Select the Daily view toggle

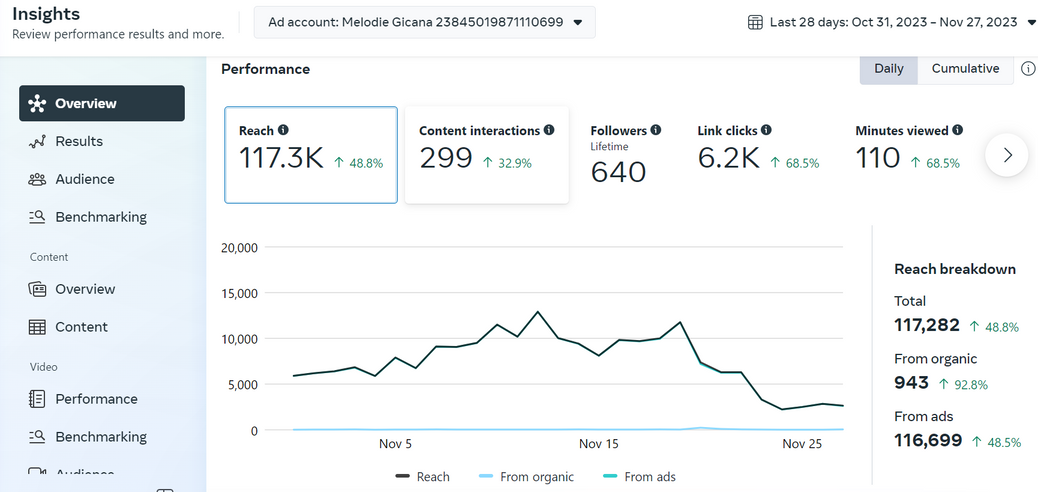pos(888,69)
